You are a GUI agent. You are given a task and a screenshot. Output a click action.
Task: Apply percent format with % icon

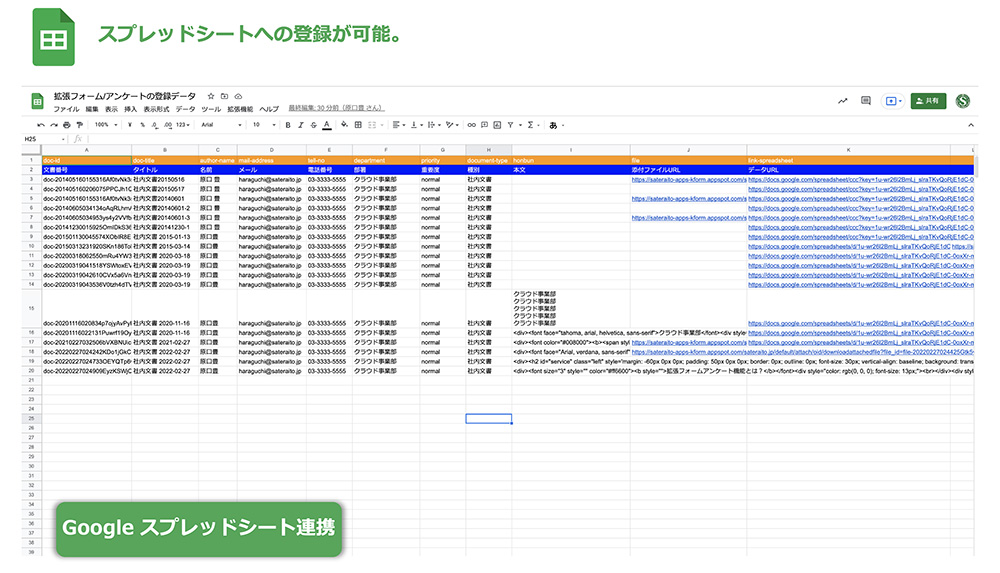(x=142, y=125)
